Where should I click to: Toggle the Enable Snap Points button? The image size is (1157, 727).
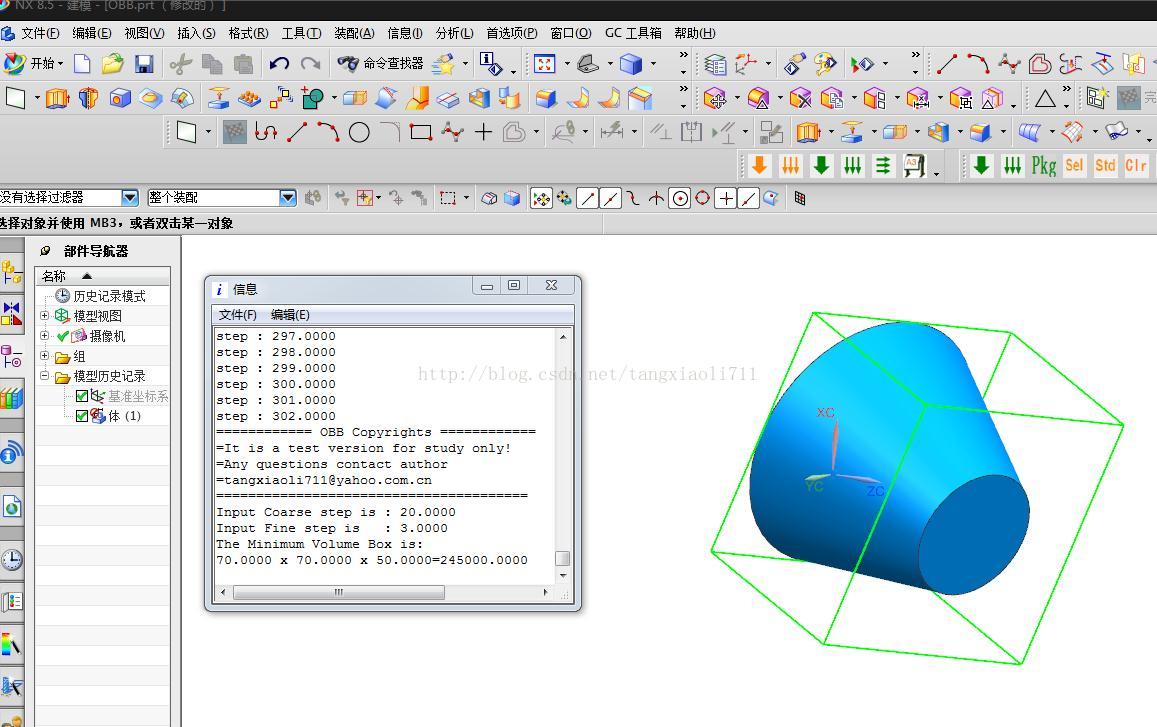[x=542, y=198]
